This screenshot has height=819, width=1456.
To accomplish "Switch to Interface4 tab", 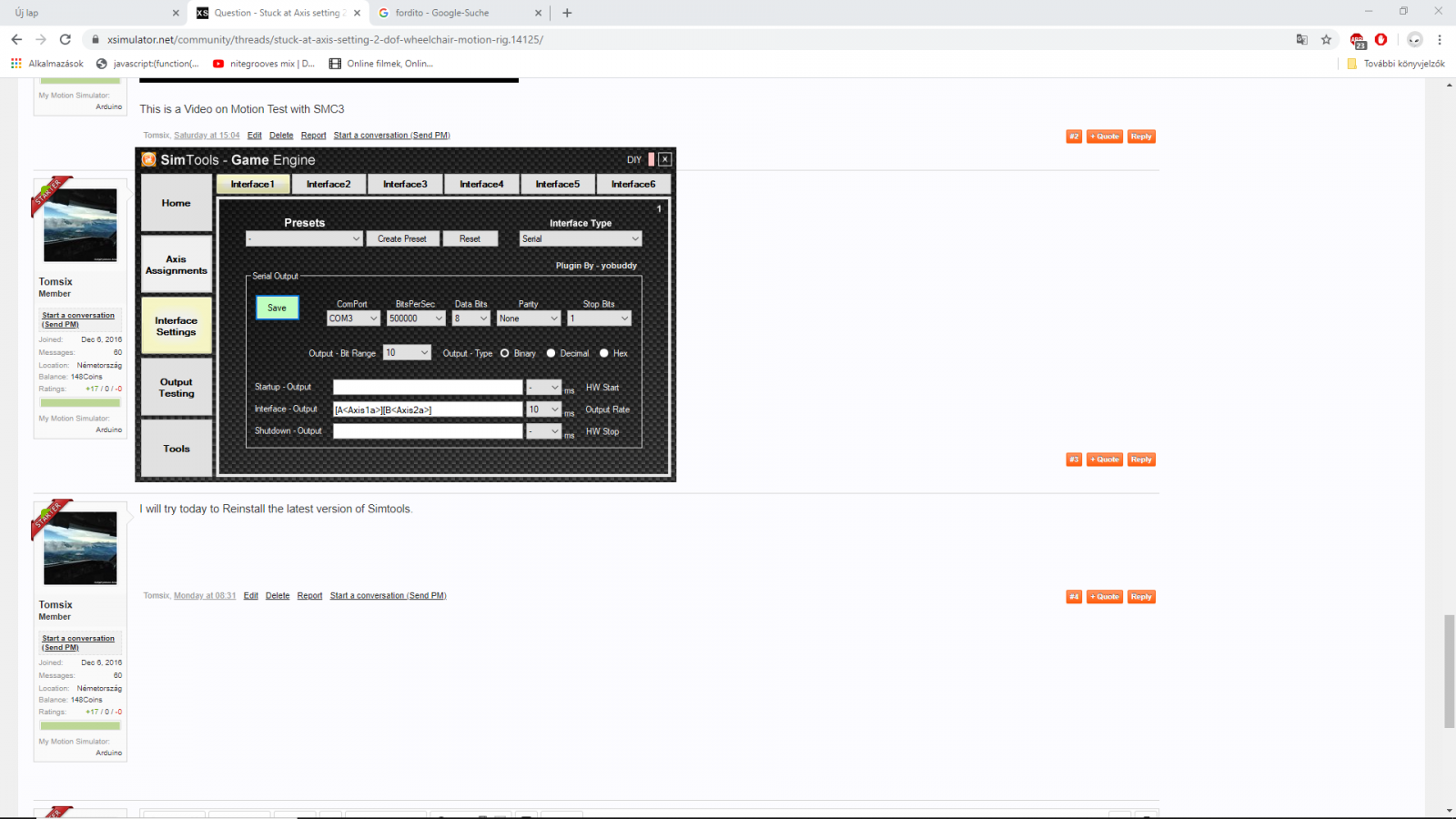I will click(481, 184).
